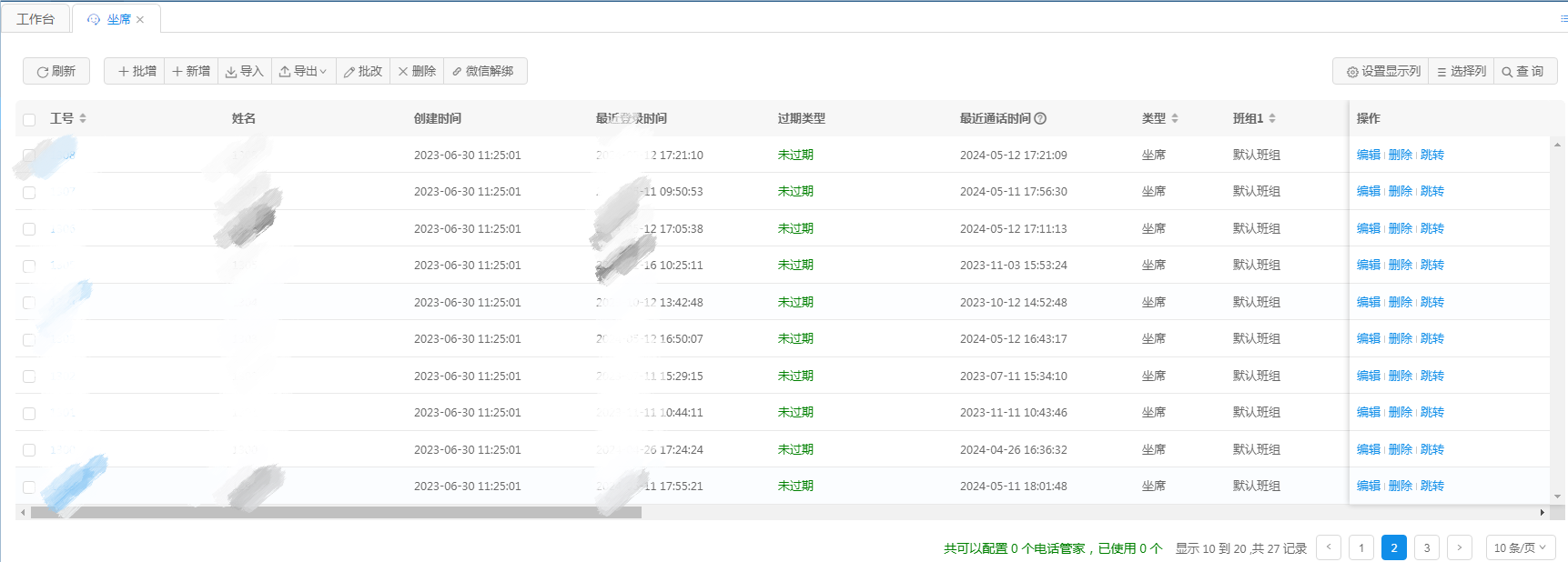
Task: Check the row with call time 2024-04-26 16:36:32
Action: 29,450
